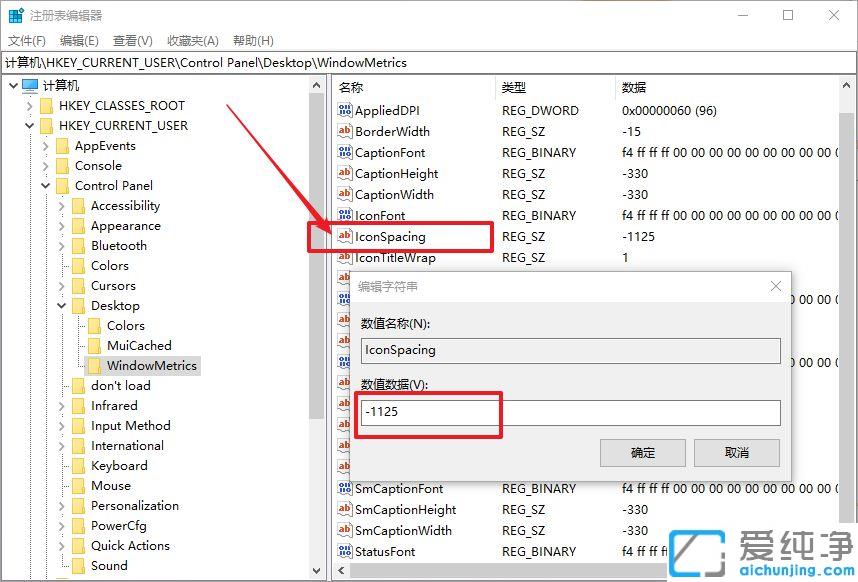This screenshot has height=582, width=858.
Task: Open the 编辑(E) menu
Action: coord(79,40)
